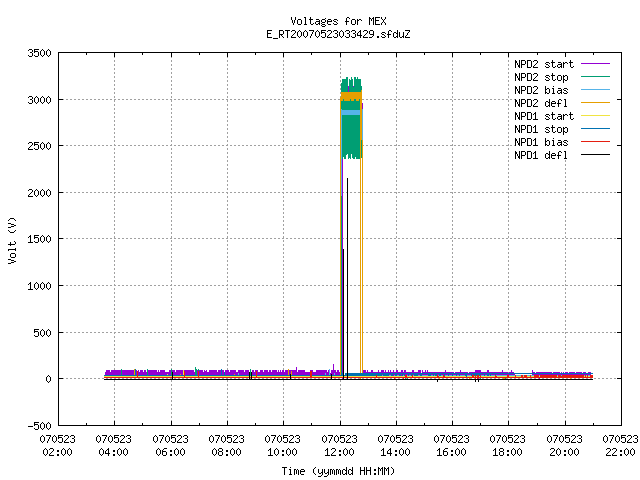Viewport: 640px width, 480px height.
Task: Click the x-axis label 070523 10:00
Action: click(x=282, y=446)
